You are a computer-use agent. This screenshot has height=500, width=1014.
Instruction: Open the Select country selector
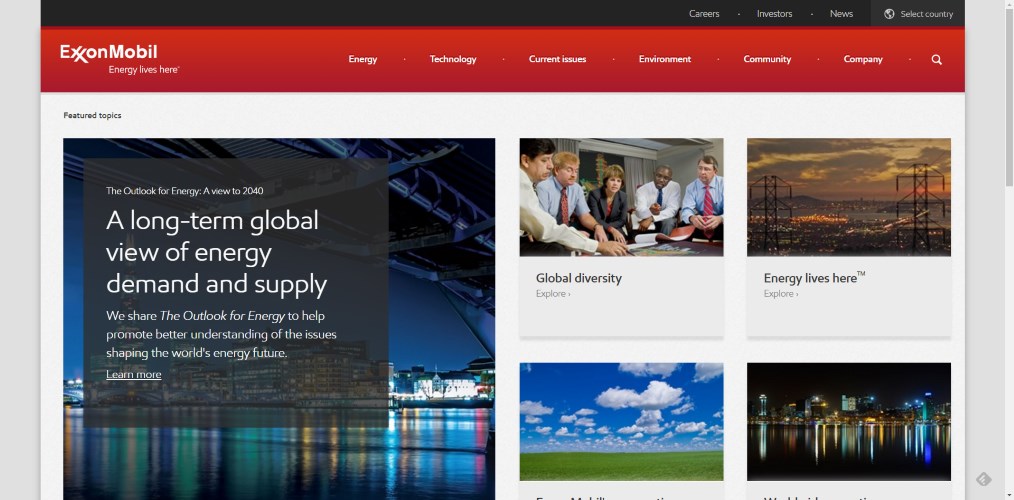tap(918, 14)
